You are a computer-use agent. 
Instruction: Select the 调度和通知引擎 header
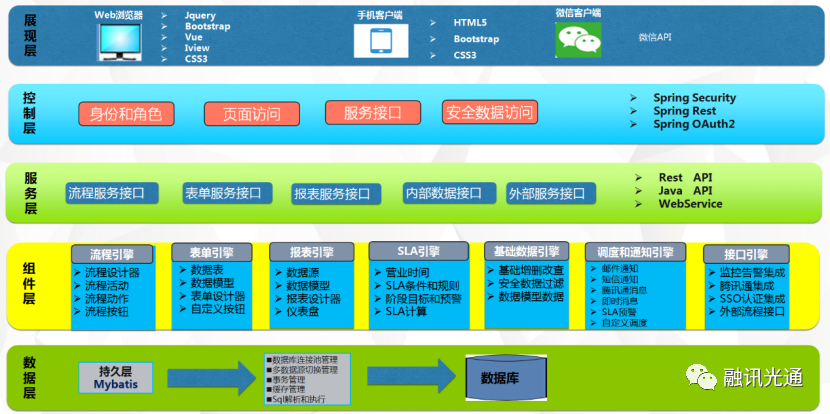(x=635, y=252)
